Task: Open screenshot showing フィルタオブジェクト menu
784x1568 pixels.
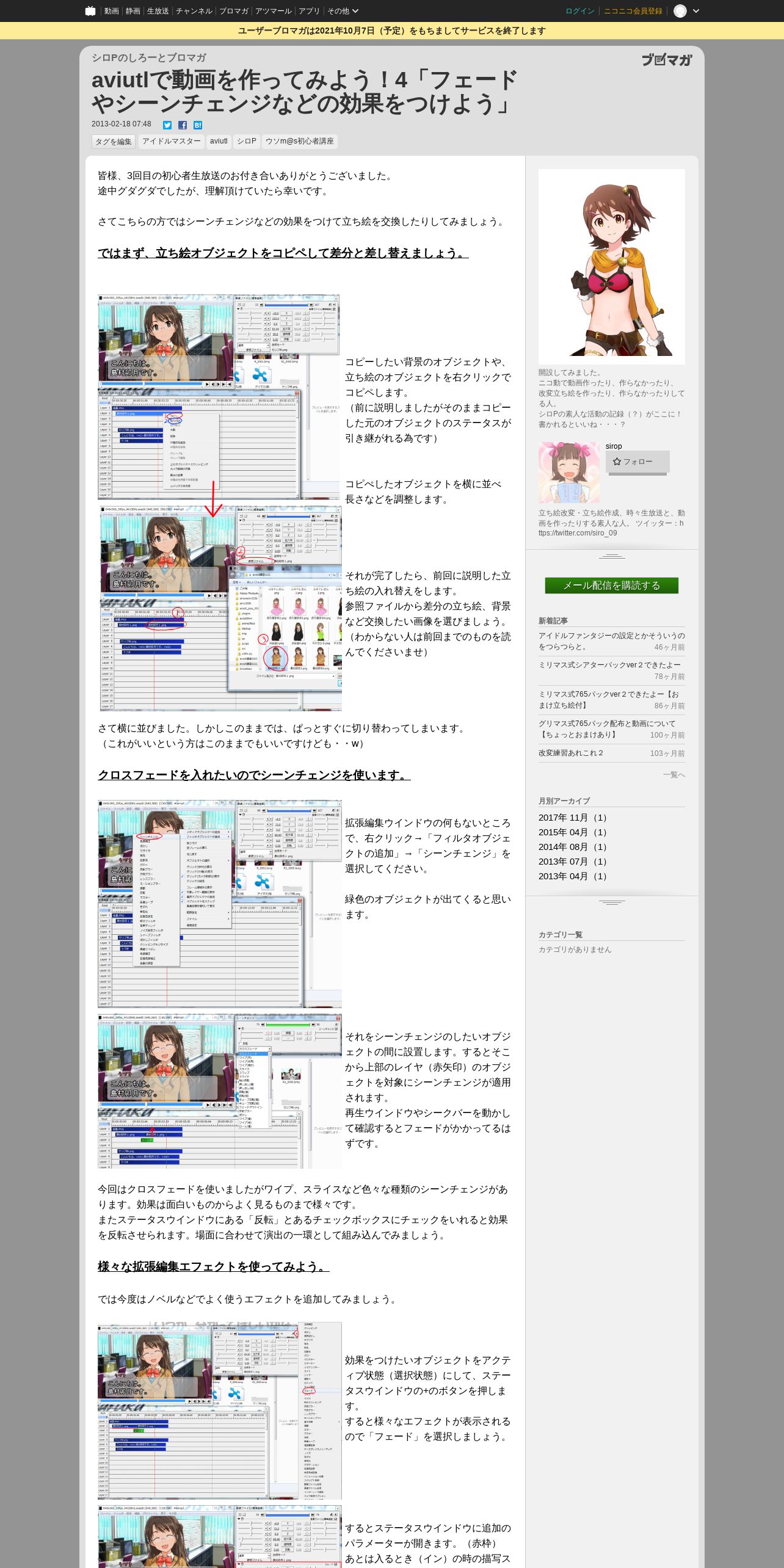Action: point(220,904)
